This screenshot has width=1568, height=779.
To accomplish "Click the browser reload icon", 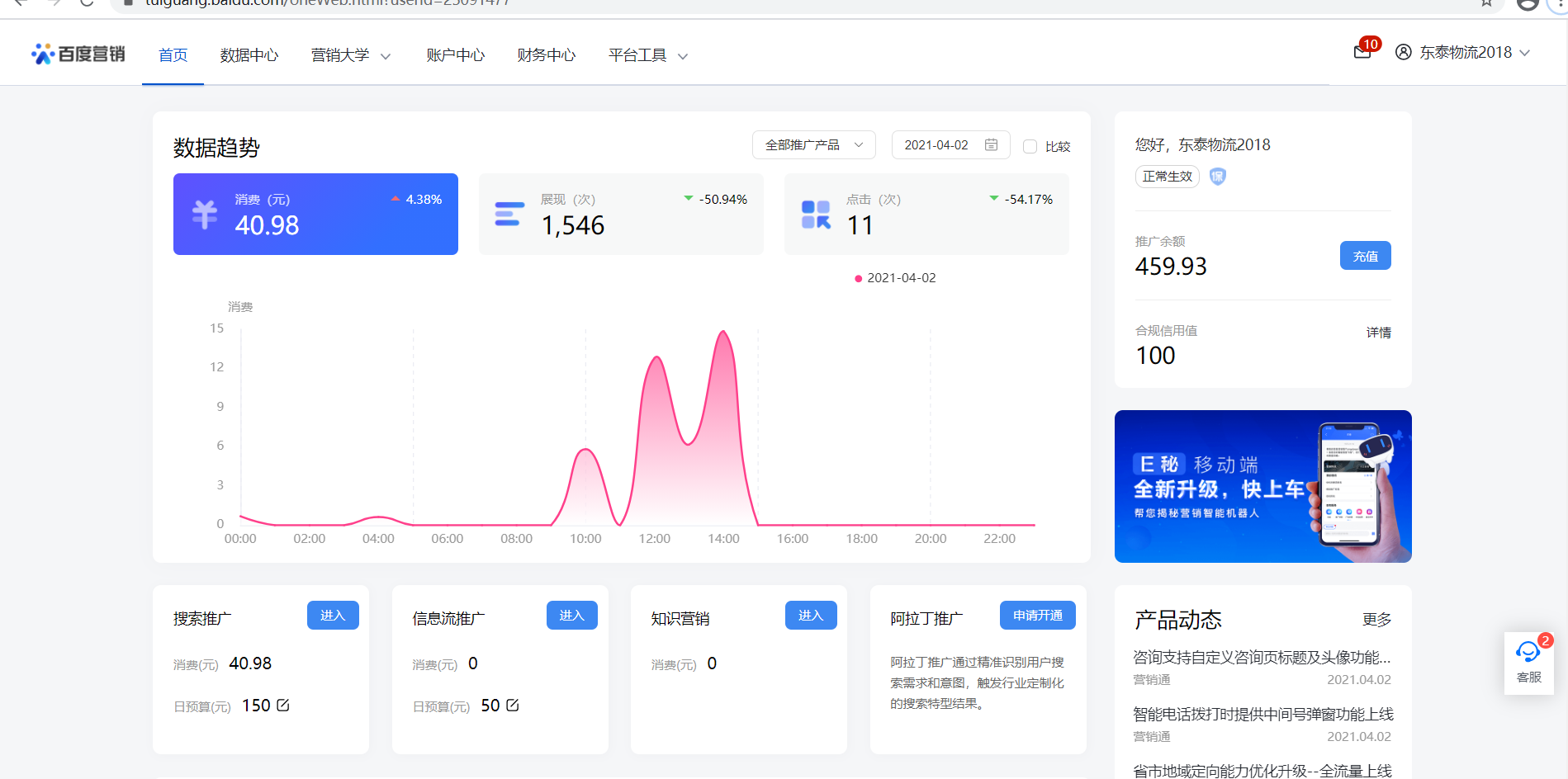I will [86, 2].
